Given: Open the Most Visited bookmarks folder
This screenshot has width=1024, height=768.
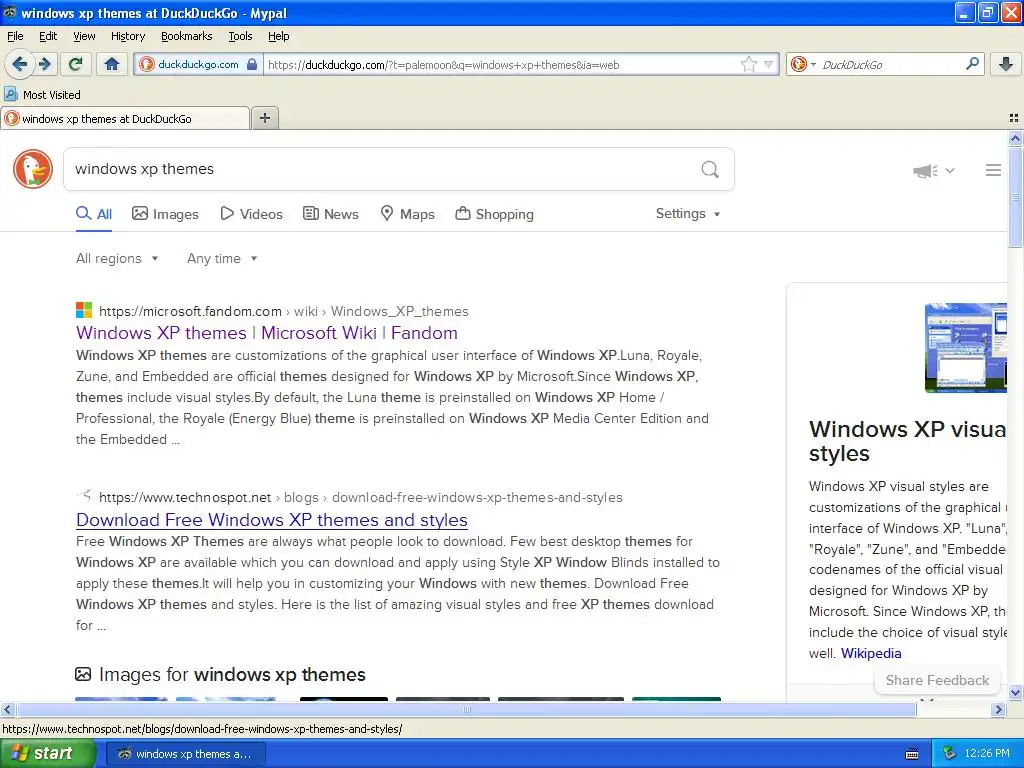Looking at the screenshot, I should coord(42,95).
